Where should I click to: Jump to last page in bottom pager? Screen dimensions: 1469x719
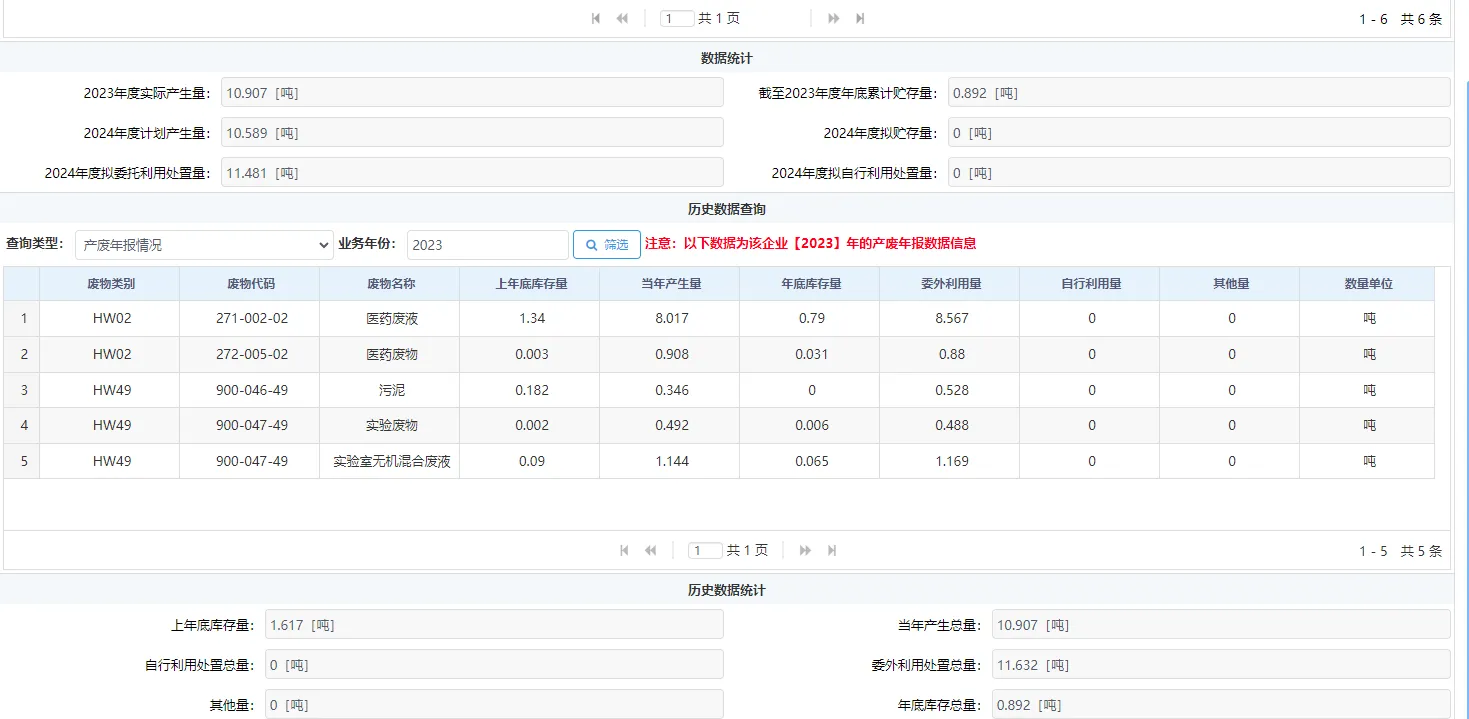pyautogui.click(x=832, y=550)
